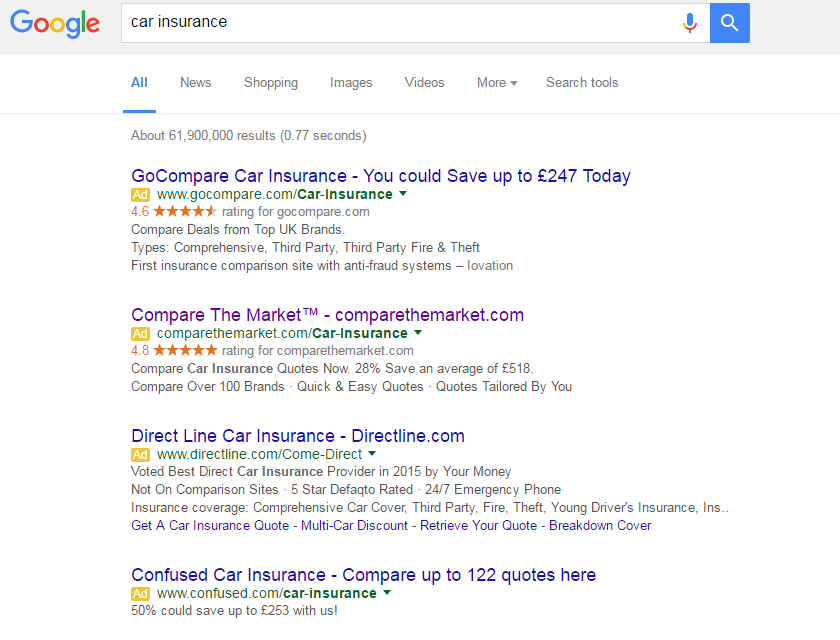840x640 pixels.
Task: Open the GoCompare Car Insurance ad link
Action: click(x=381, y=176)
